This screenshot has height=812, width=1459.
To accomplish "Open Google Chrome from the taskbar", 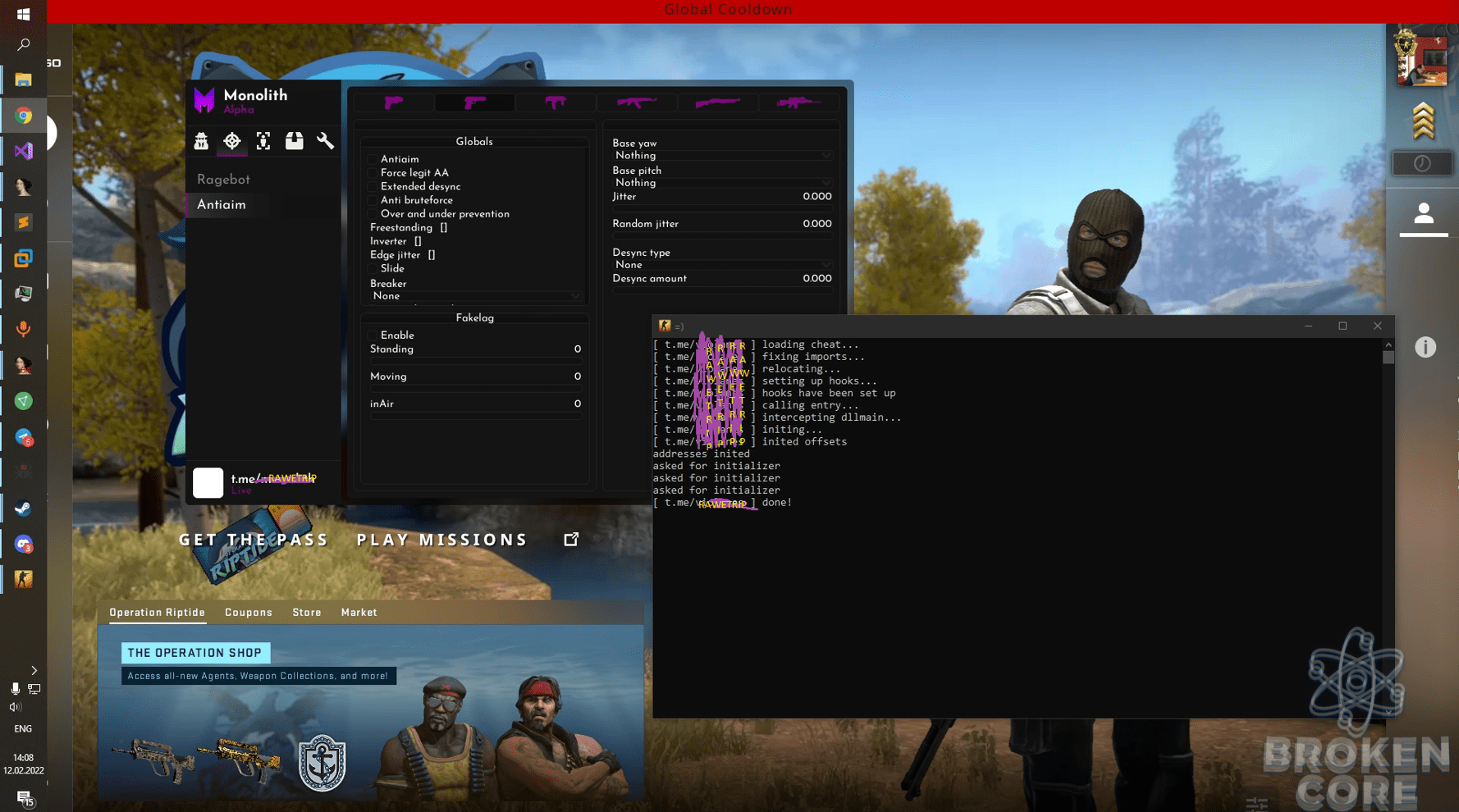I will point(23,116).
